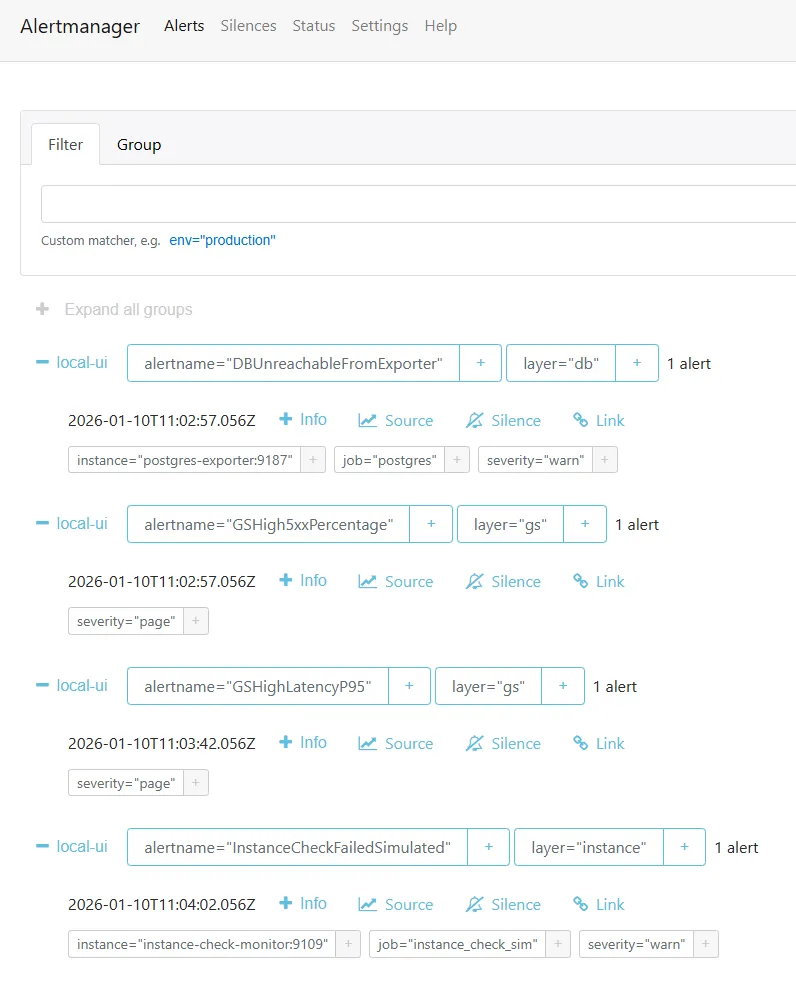Viewport: 796px width, 996px height.
Task: Add layer="instance" matcher to filter
Action: [684, 847]
